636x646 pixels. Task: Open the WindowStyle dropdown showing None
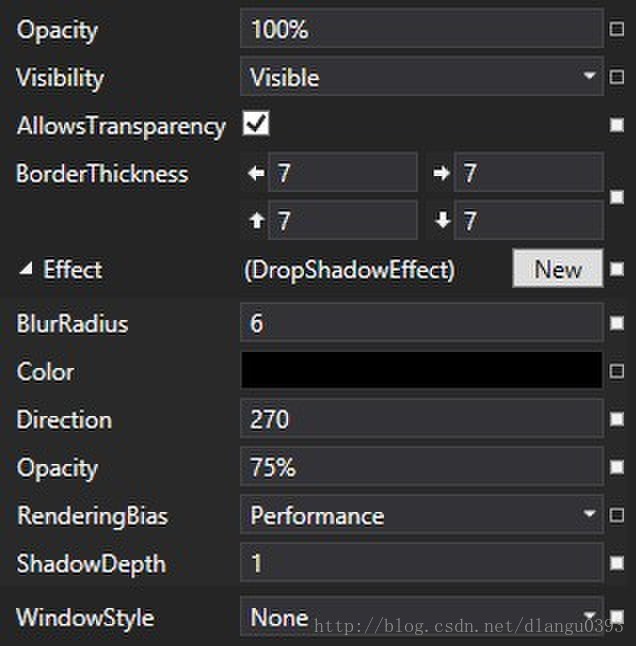point(422,617)
